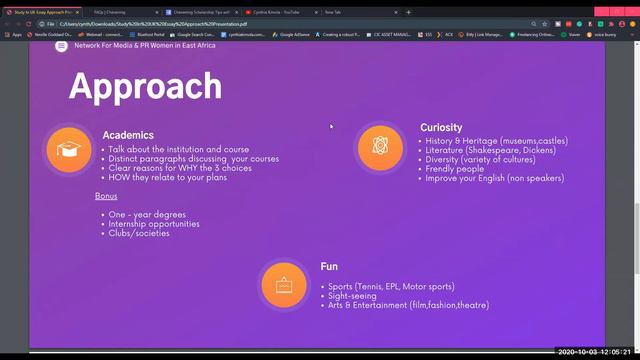Click the PDF vertical scrollbar thumb

(636, 238)
